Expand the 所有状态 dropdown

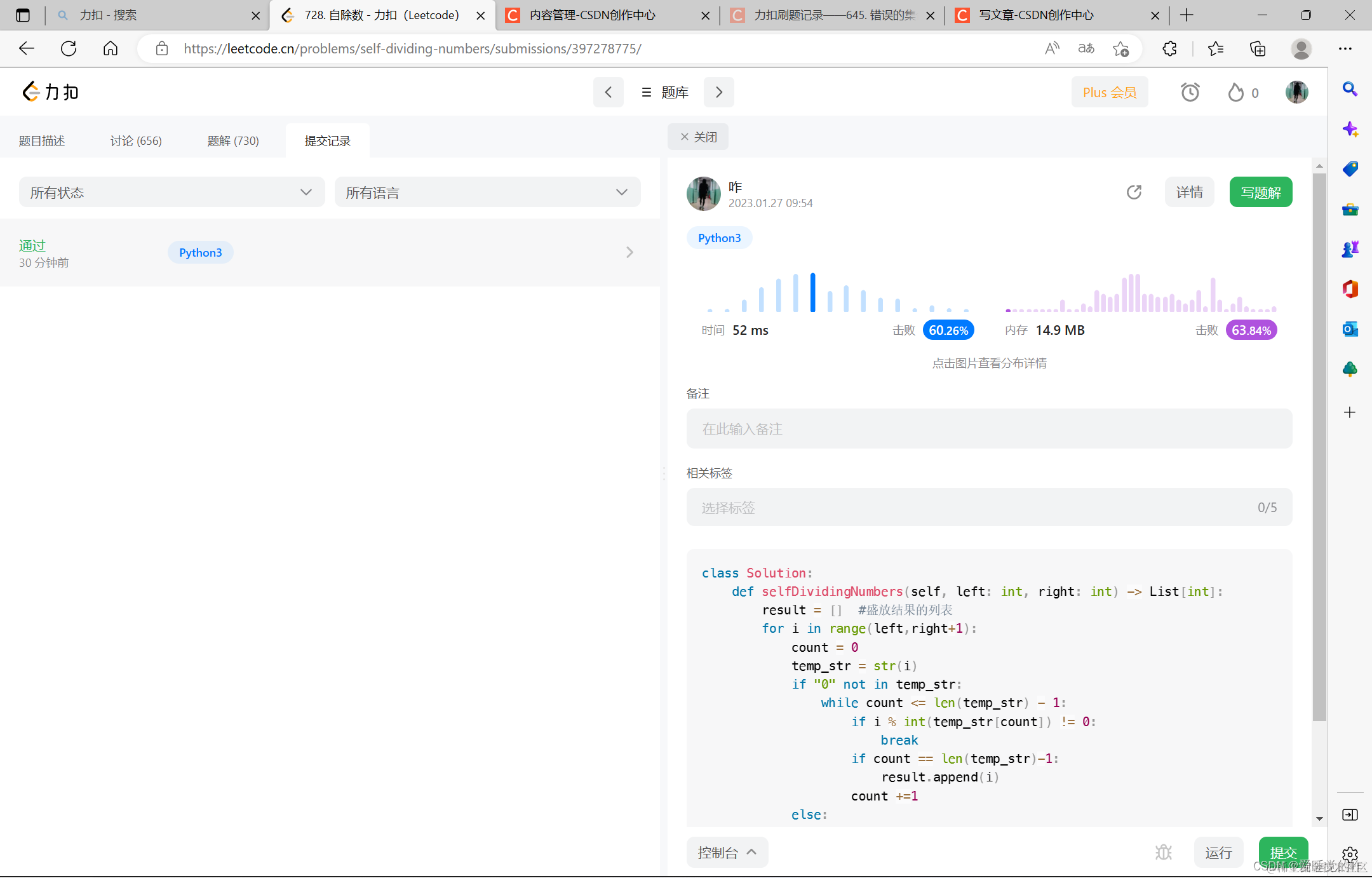[171, 192]
